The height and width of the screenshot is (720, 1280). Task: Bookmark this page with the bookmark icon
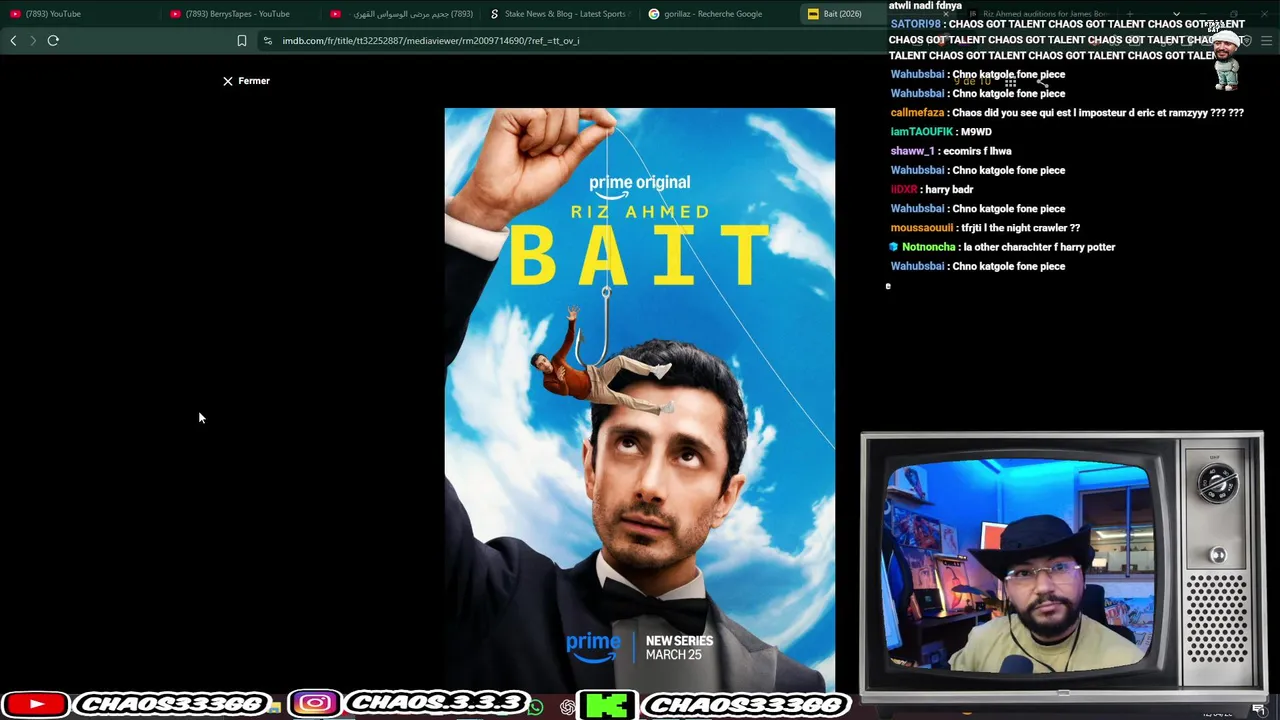point(241,41)
